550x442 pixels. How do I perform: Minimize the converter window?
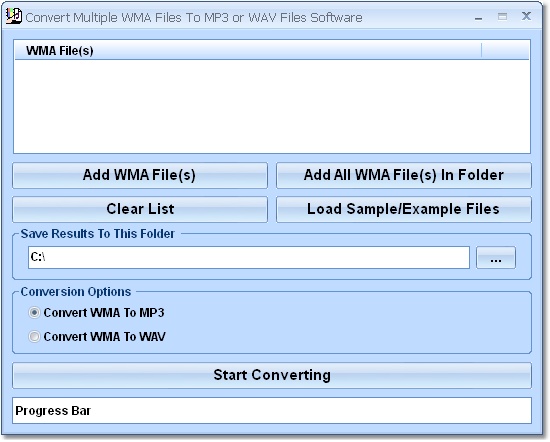click(x=478, y=17)
